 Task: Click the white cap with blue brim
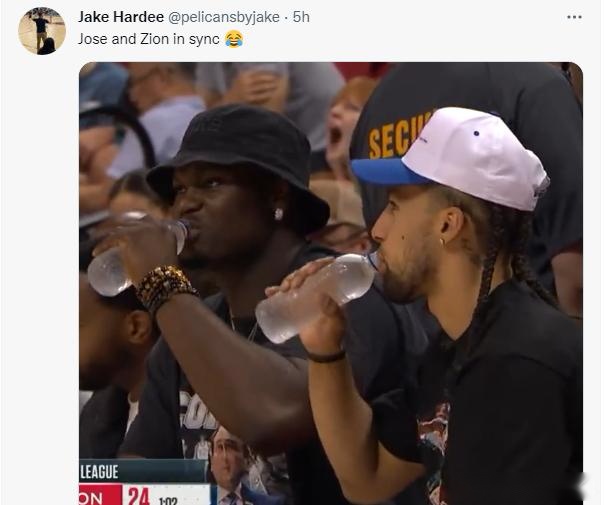[x=451, y=157]
